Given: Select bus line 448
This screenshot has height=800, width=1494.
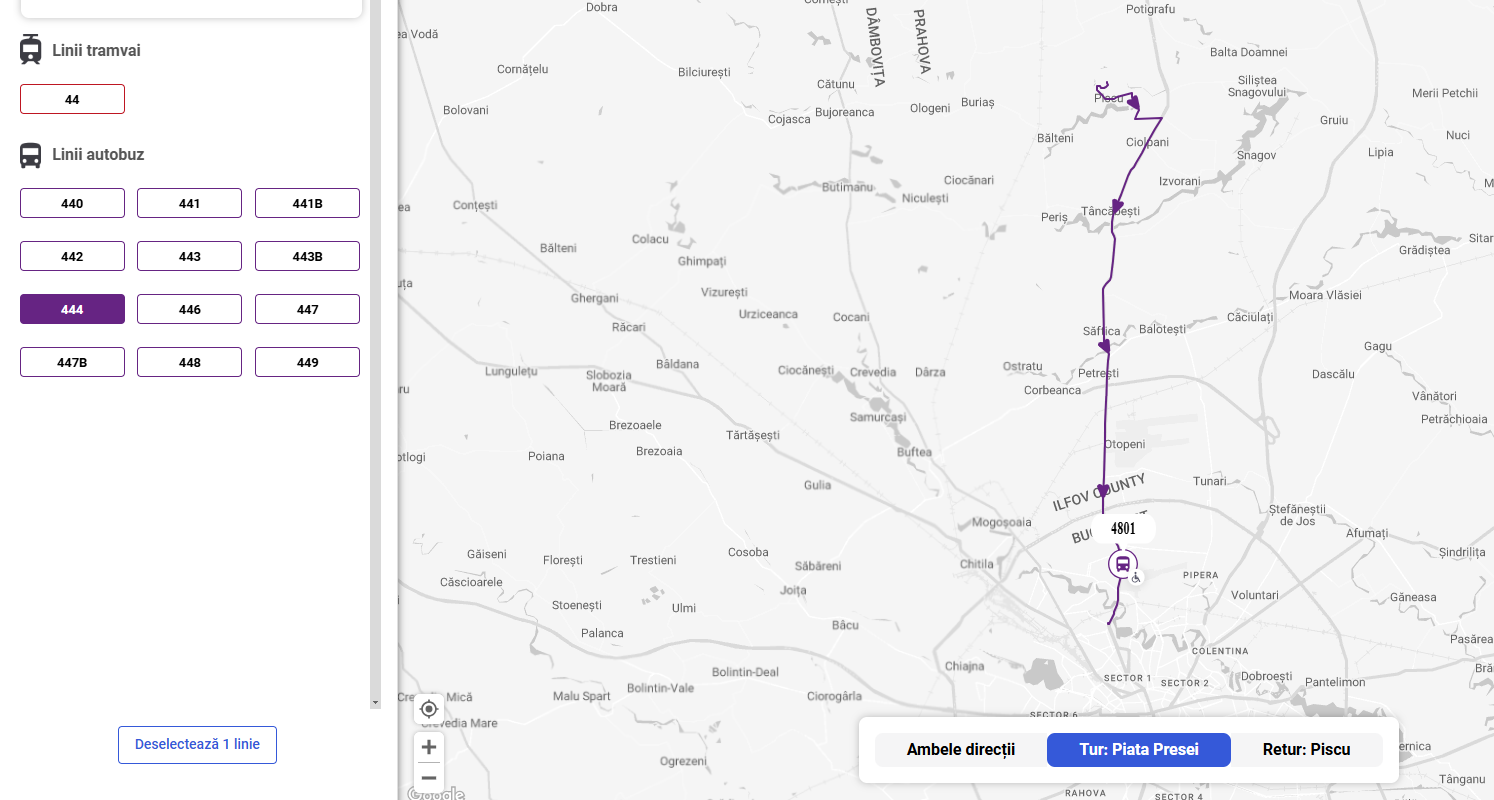Looking at the screenshot, I should pyautogui.click(x=189, y=362).
